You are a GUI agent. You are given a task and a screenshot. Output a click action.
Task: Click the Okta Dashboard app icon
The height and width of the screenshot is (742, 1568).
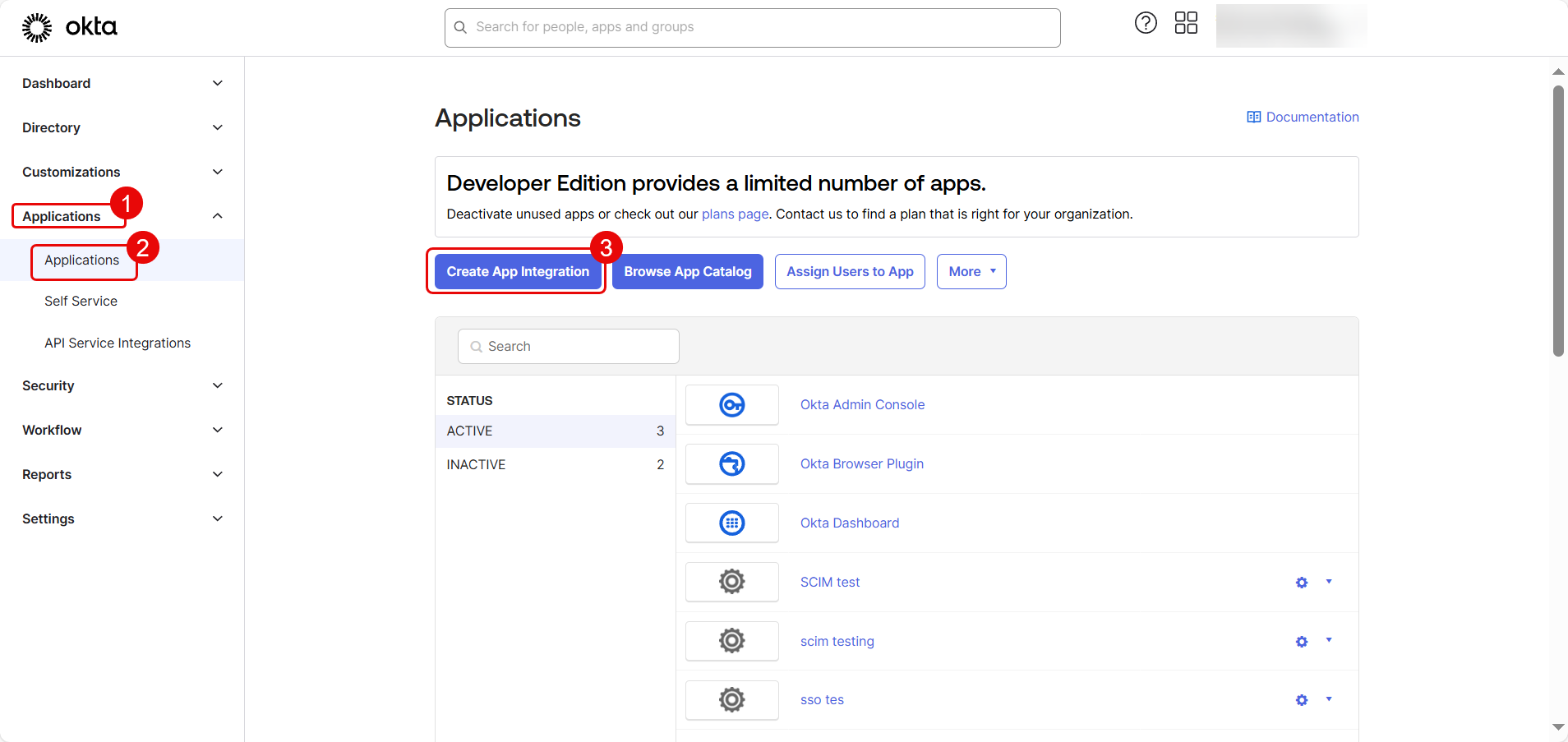point(731,523)
